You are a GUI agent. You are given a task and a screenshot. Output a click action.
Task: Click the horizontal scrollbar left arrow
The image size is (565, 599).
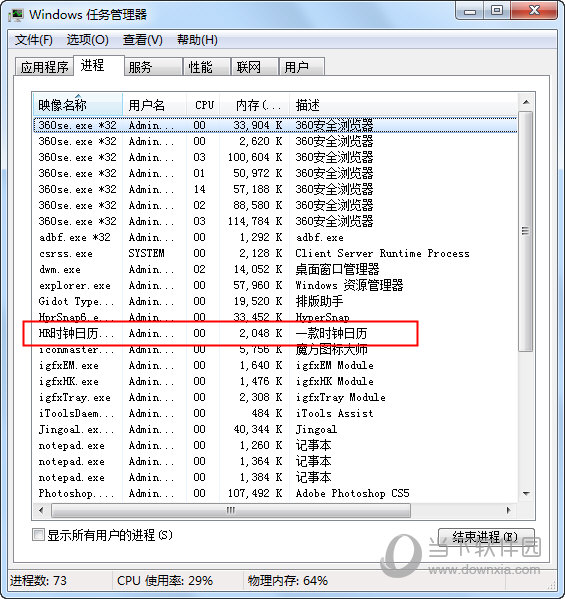pos(41,510)
